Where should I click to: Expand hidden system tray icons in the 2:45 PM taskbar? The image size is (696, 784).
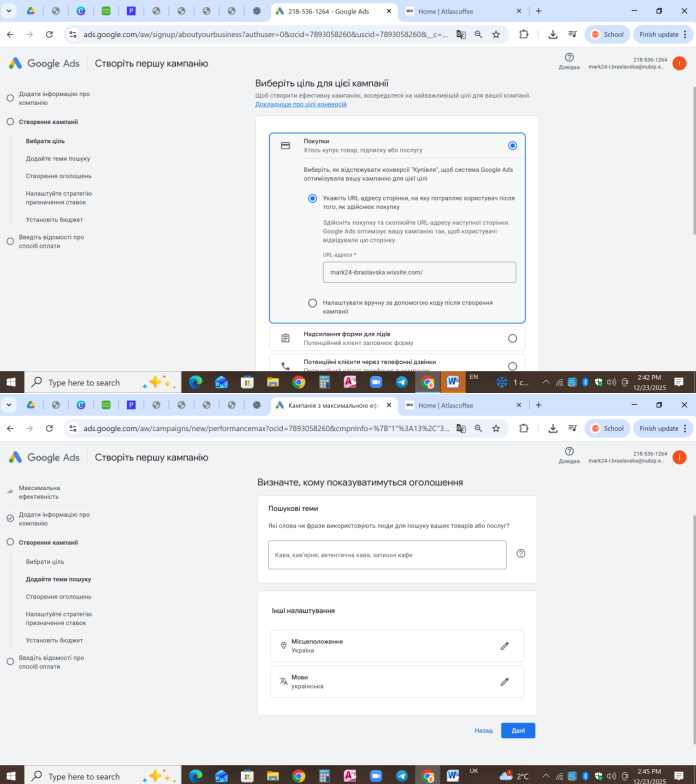coord(546,776)
